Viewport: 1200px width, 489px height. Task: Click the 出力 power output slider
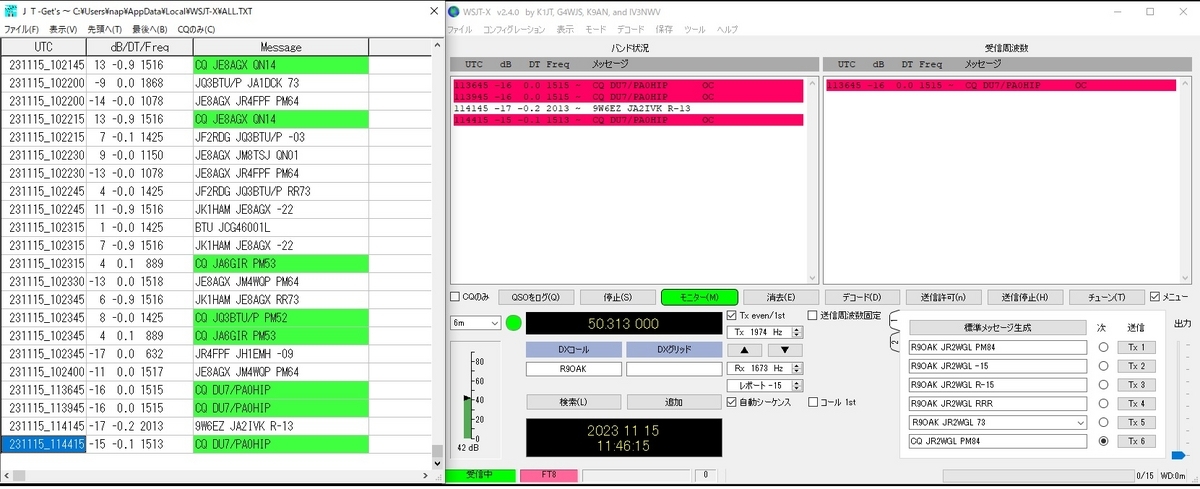pos(1179,400)
